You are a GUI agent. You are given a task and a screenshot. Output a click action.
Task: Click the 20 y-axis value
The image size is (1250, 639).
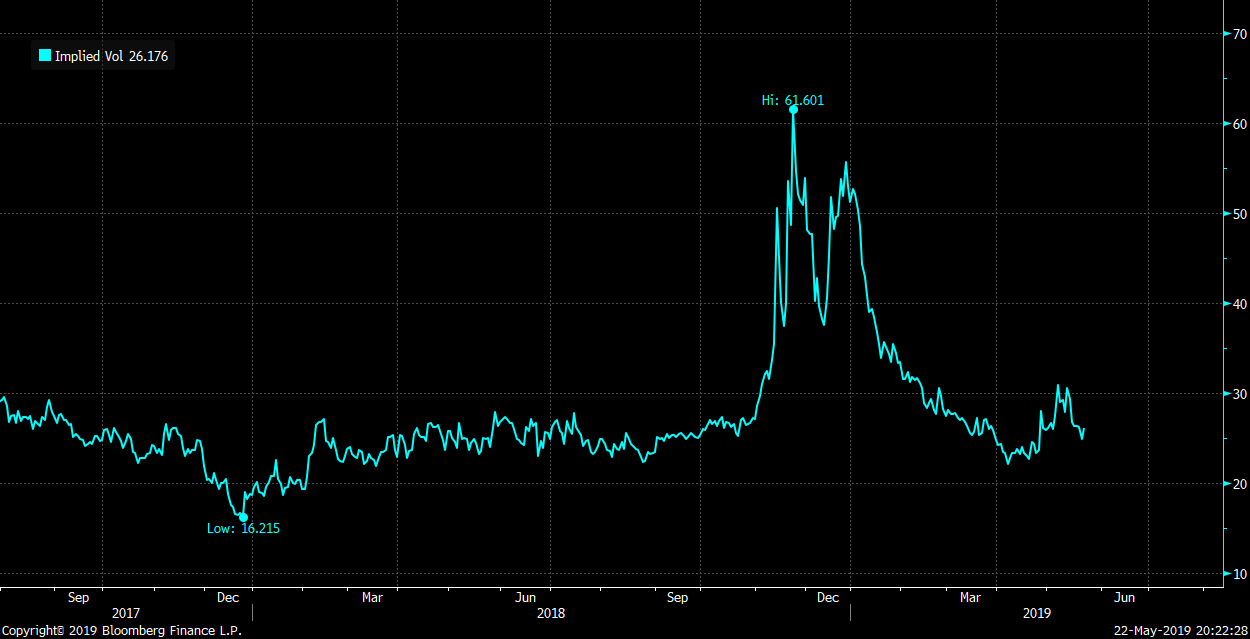(1239, 484)
